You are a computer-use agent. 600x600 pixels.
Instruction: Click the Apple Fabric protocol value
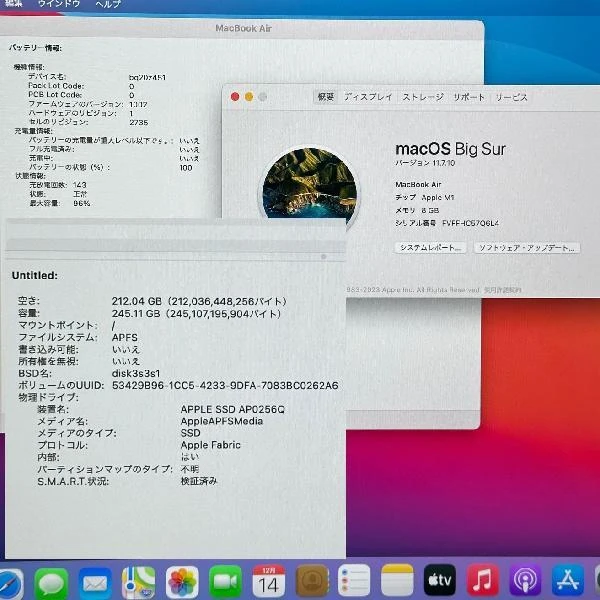(x=211, y=445)
